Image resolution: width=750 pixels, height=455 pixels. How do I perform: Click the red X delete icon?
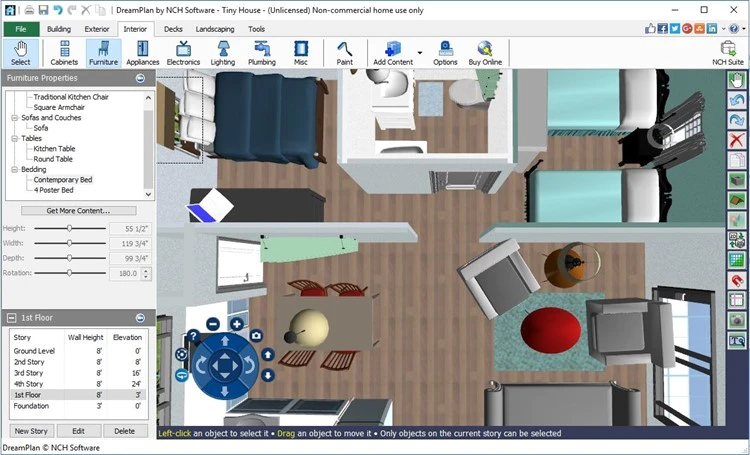(737, 140)
